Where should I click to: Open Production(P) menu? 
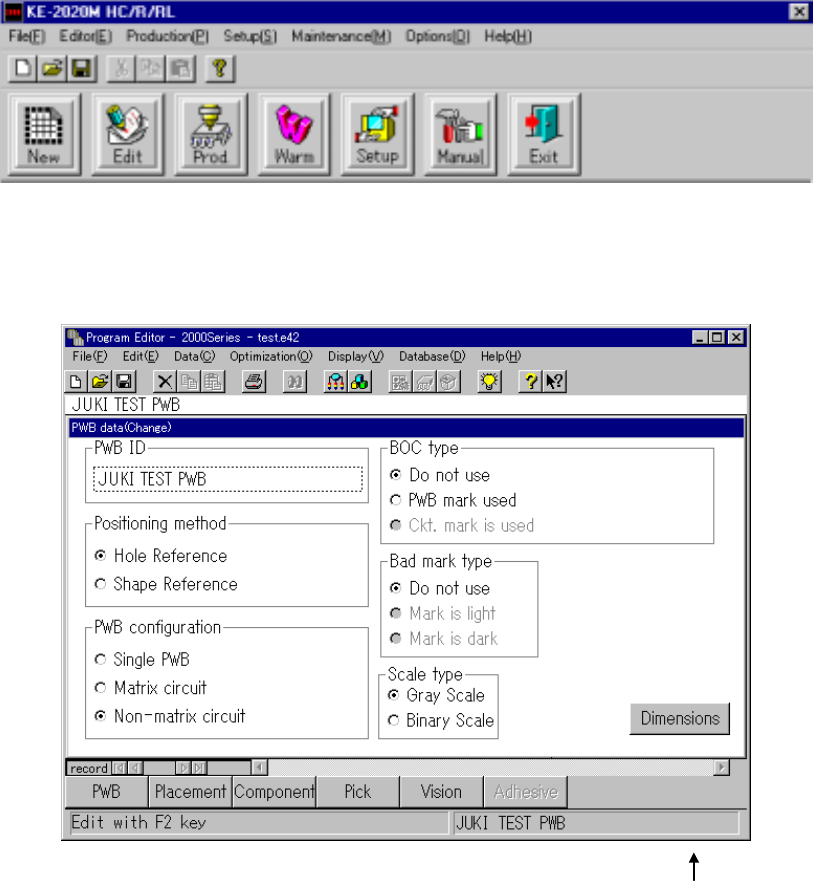click(x=168, y=37)
